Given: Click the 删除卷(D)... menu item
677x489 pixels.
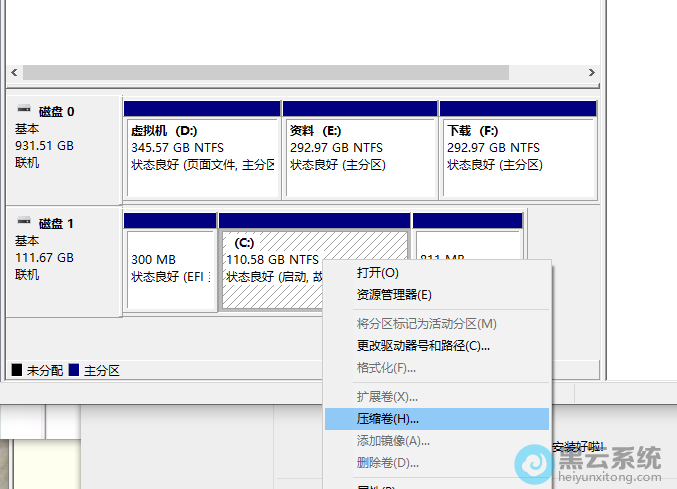Looking at the screenshot, I should (387, 463).
